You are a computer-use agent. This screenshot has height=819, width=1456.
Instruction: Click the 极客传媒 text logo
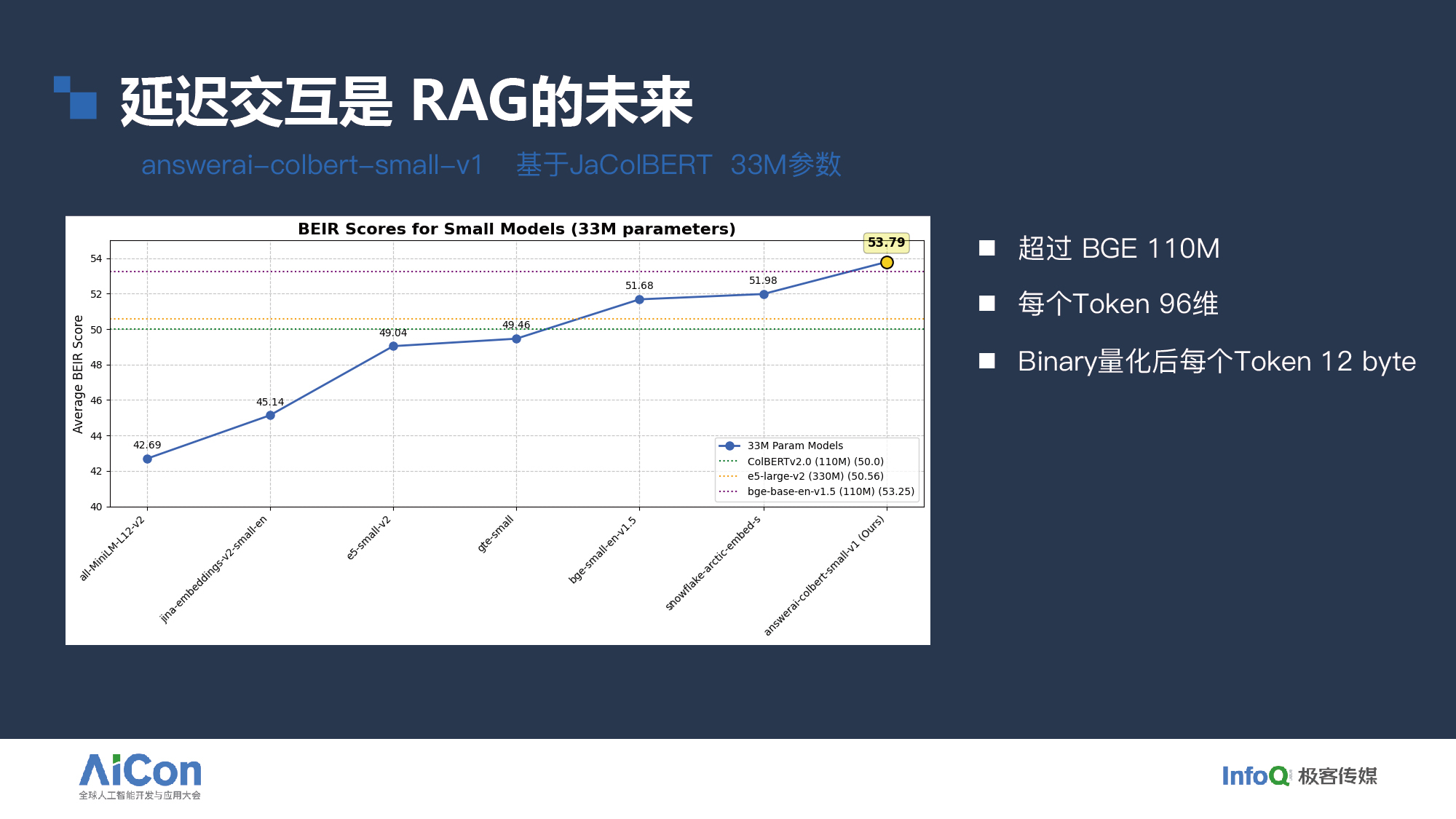[1337, 776]
